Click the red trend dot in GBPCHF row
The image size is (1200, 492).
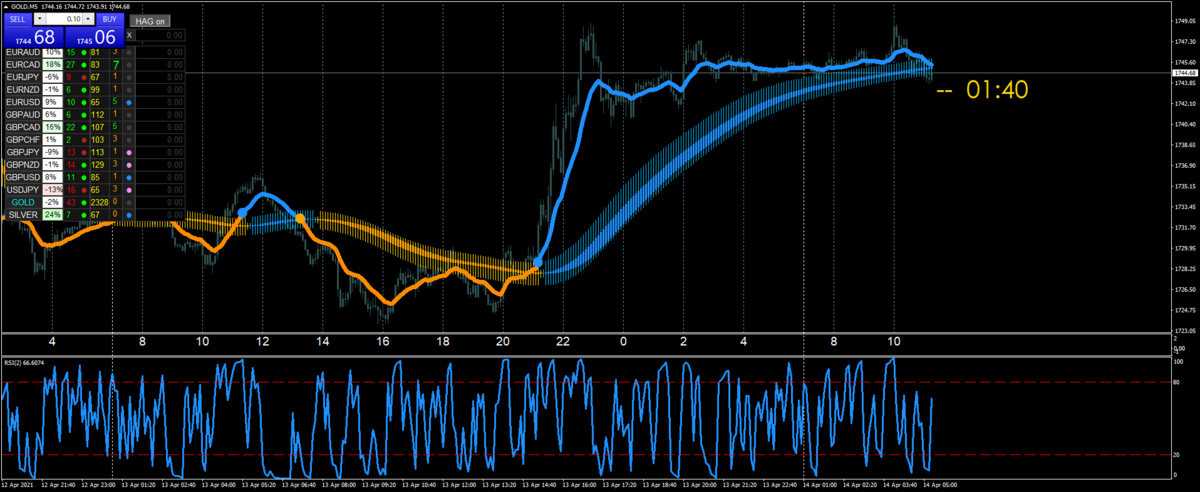pyautogui.click(x=84, y=139)
